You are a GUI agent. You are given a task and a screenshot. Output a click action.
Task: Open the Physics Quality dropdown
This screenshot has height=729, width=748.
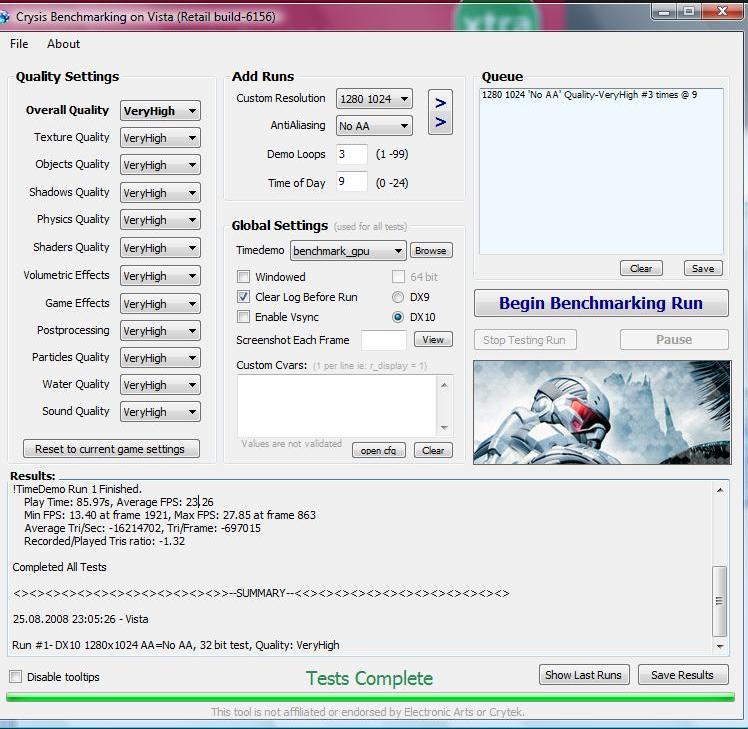pos(160,220)
